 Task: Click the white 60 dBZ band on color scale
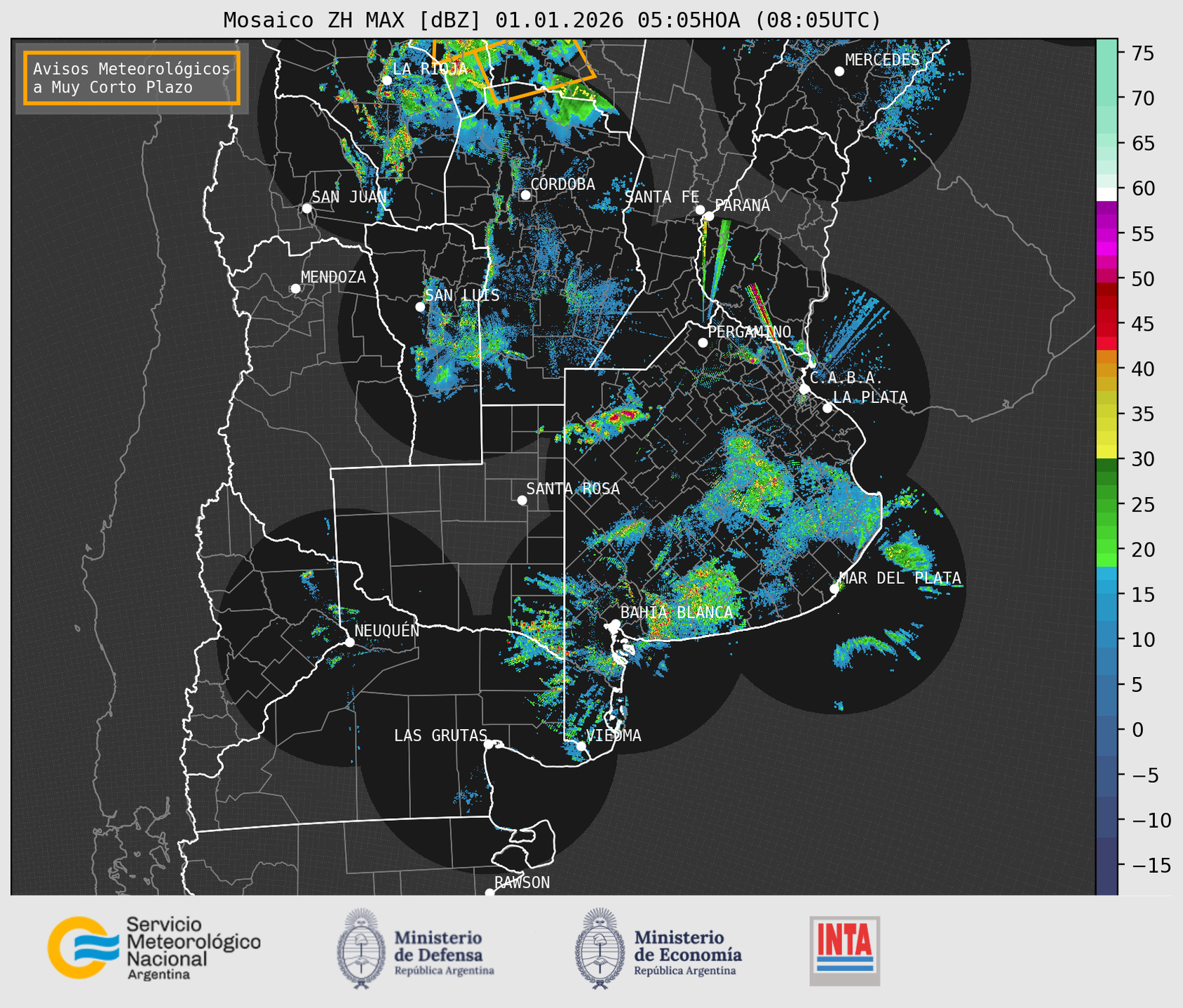pyautogui.click(x=1107, y=193)
